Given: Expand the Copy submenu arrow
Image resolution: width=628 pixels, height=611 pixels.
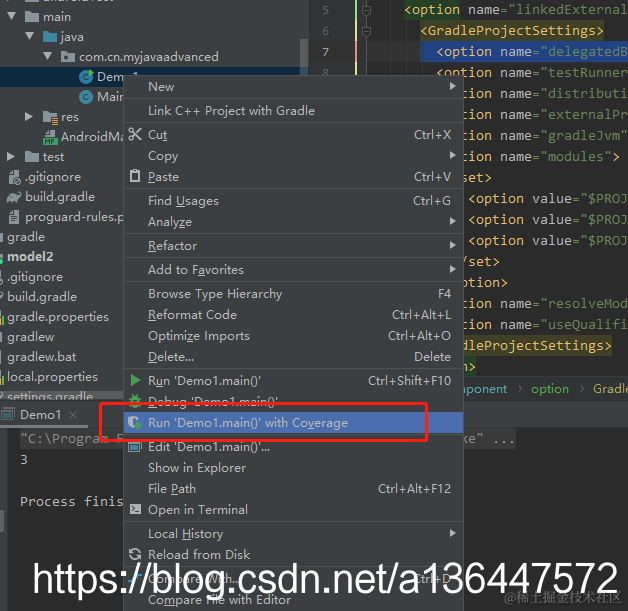Looking at the screenshot, I should [452, 155].
